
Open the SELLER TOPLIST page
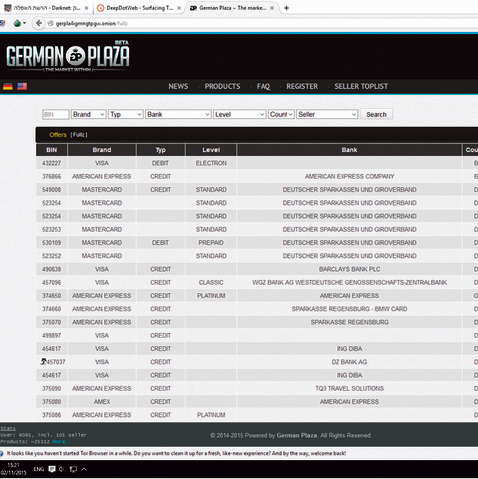point(361,86)
